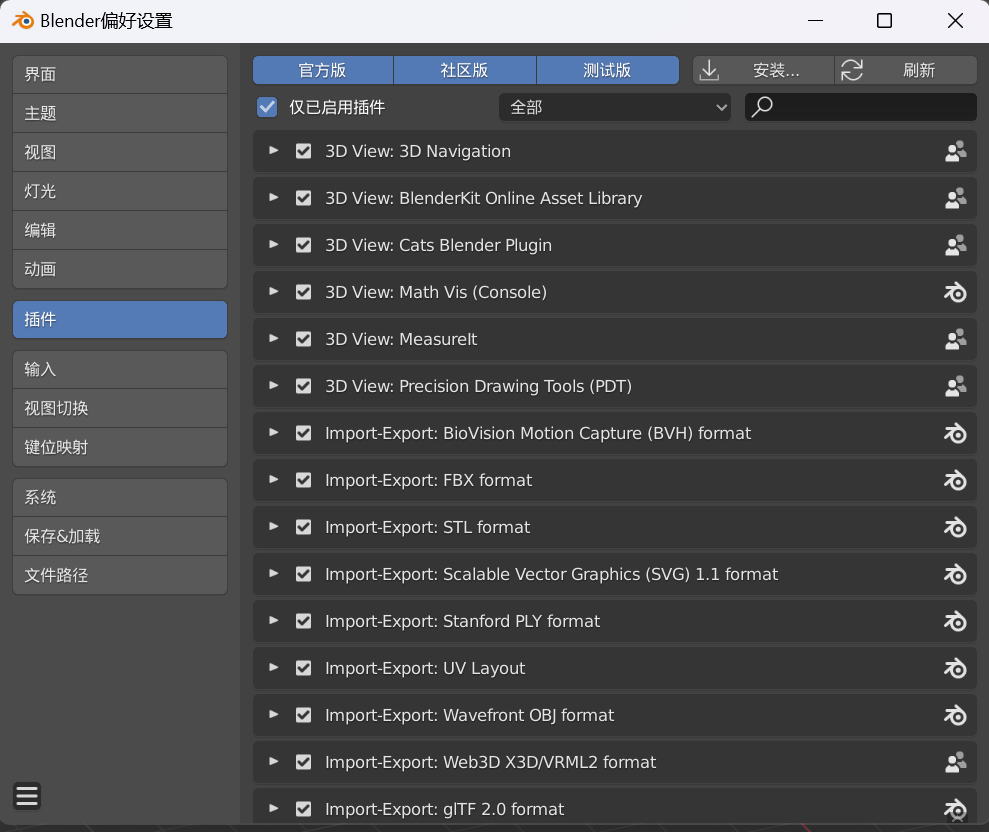Toggle the 仅已启用插件 checkbox
989x832 pixels.
267,107
